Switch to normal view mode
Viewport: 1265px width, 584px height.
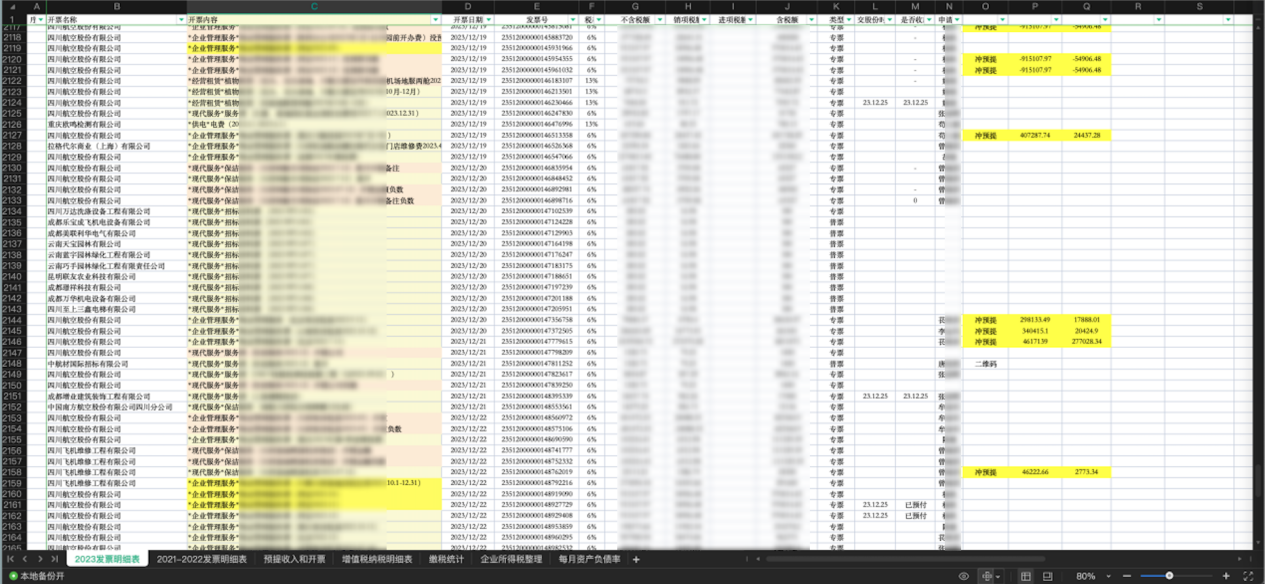1026,576
